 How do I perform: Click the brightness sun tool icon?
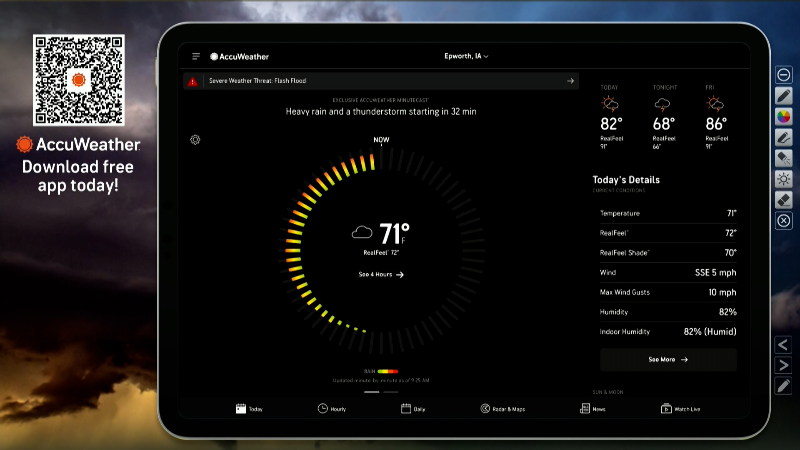pyautogui.click(x=784, y=179)
